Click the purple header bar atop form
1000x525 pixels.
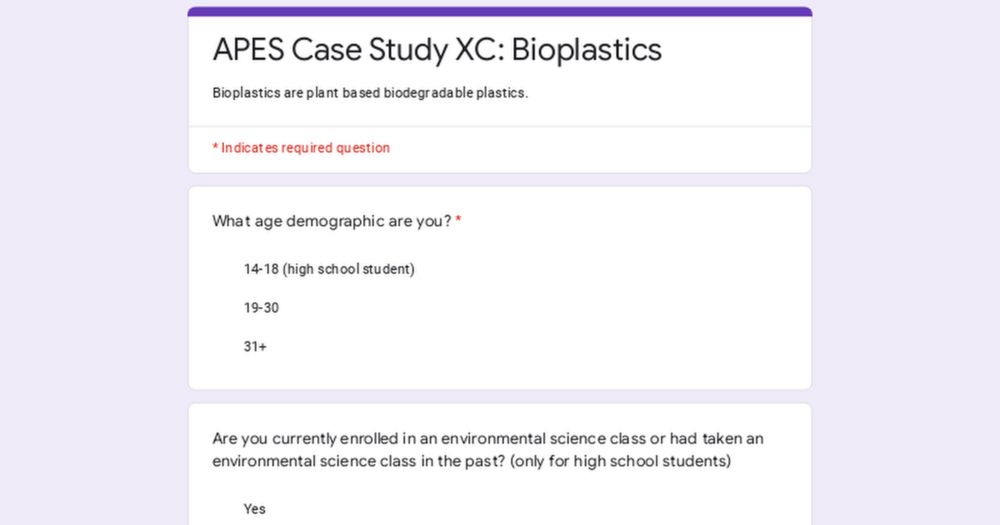point(500,11)
